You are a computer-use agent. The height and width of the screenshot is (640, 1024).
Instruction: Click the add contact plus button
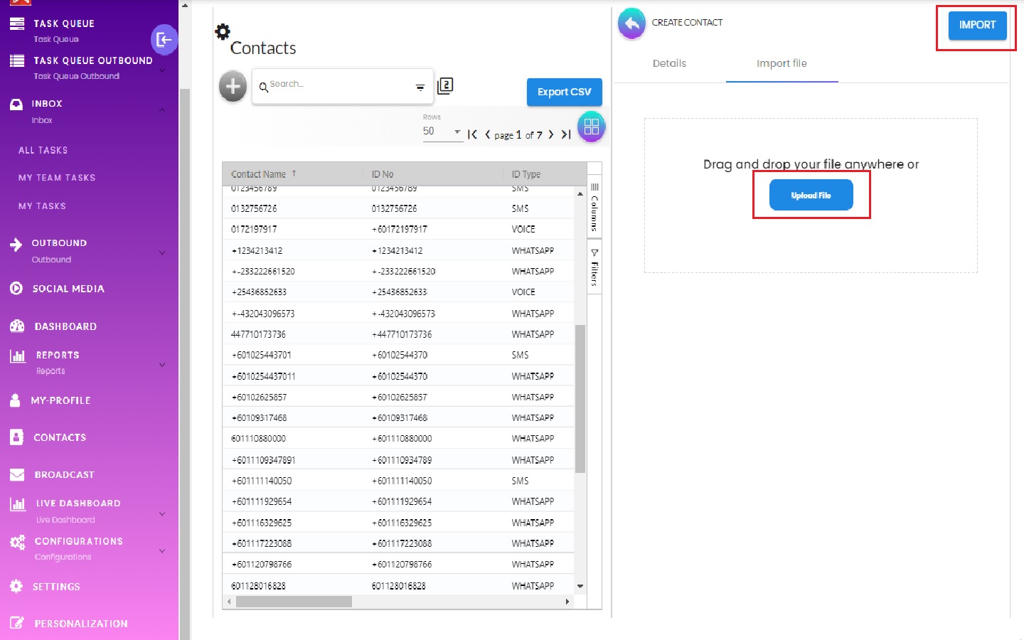coord(233,87)
